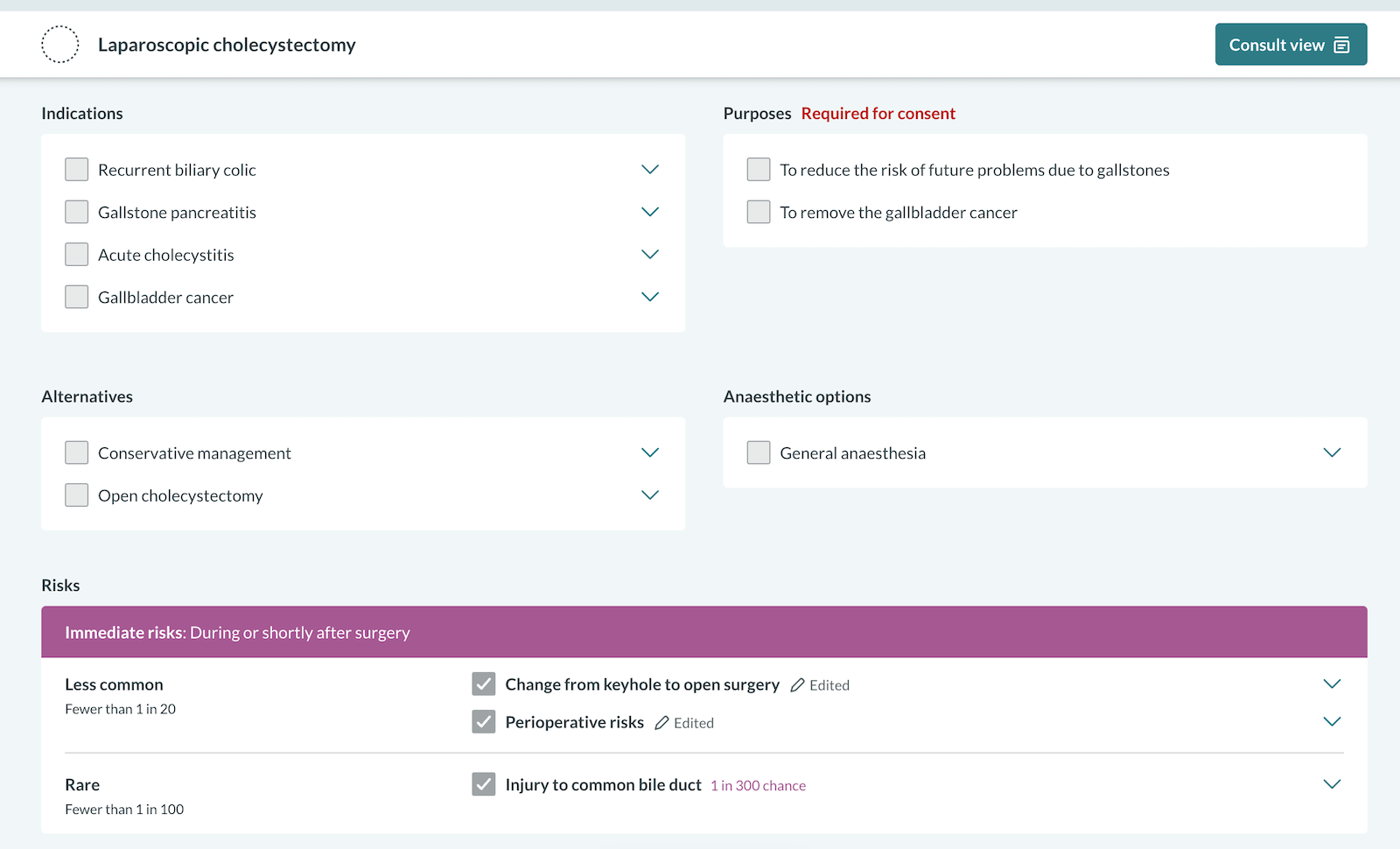The width and height of the screenshot is (1400, 849).
Task: Open the Consult view
Action: (1291, 44)
